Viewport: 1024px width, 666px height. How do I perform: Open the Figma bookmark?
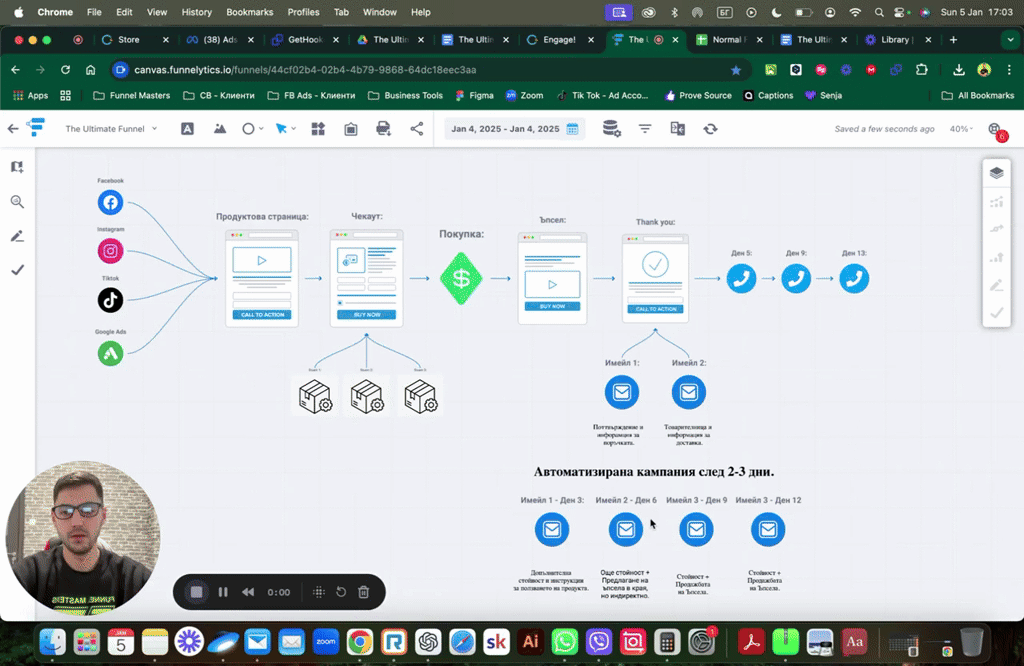coord(475,95)
